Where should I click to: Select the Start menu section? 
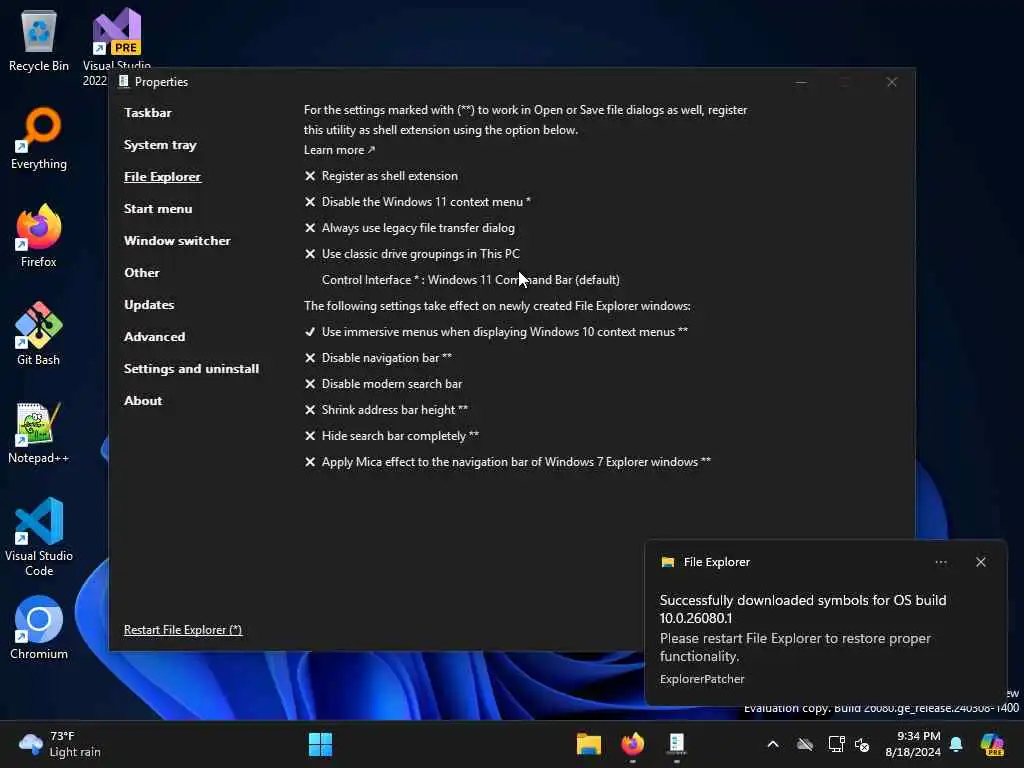[x=158, y=209]
